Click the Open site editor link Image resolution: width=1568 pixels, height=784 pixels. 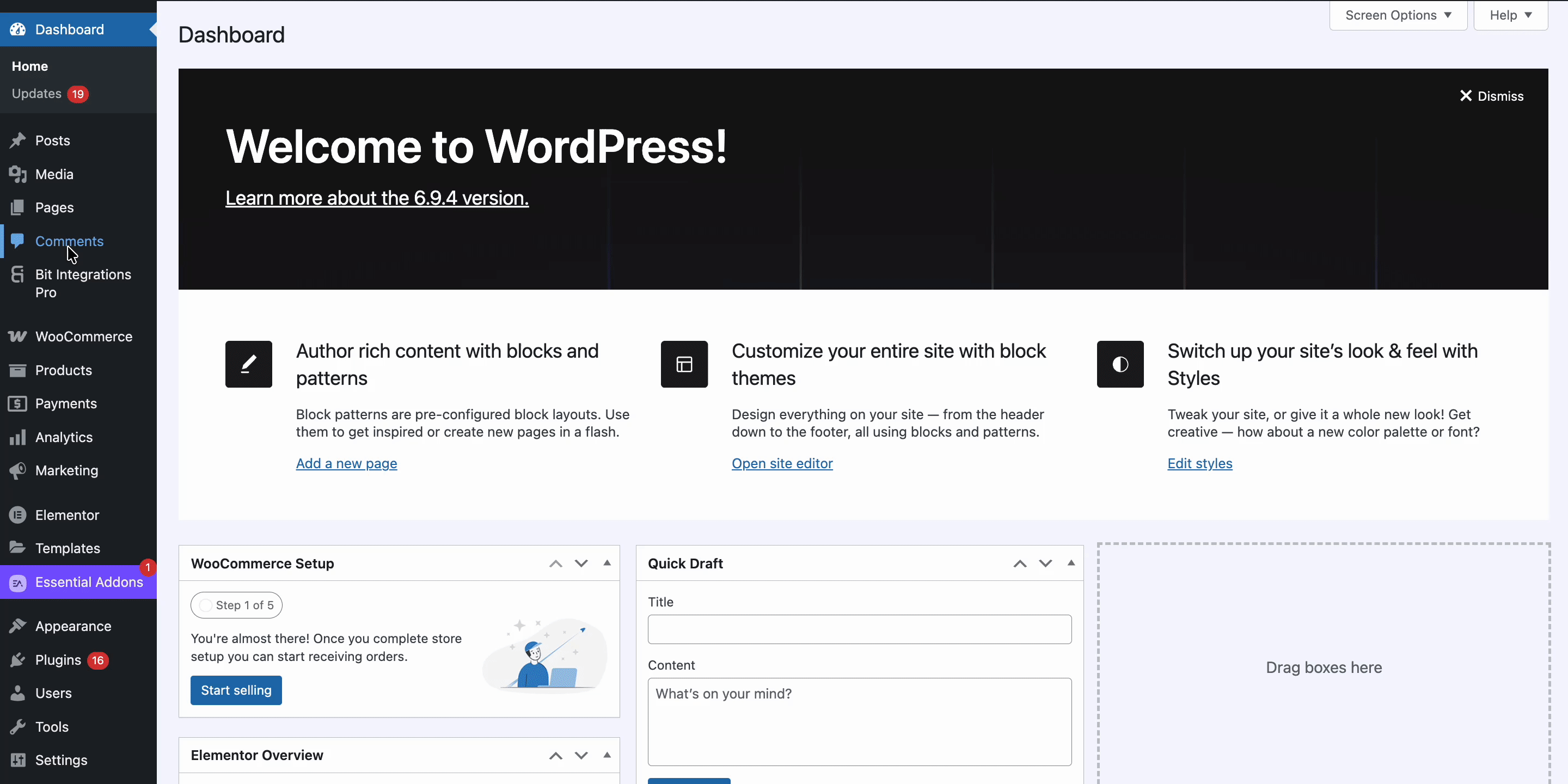pyautogui.click(x=782, y=463)
